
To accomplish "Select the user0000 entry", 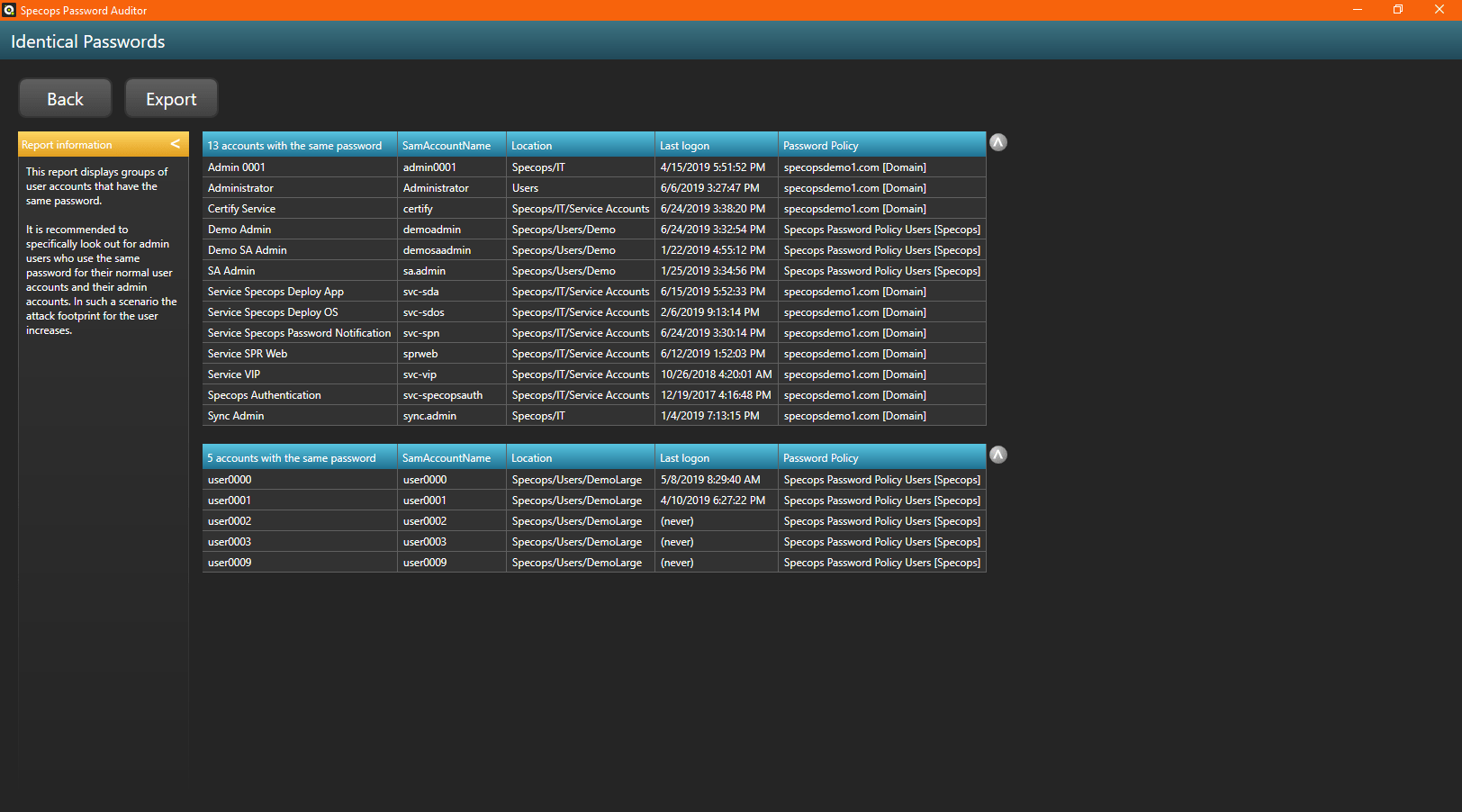I will pos(230,480).
